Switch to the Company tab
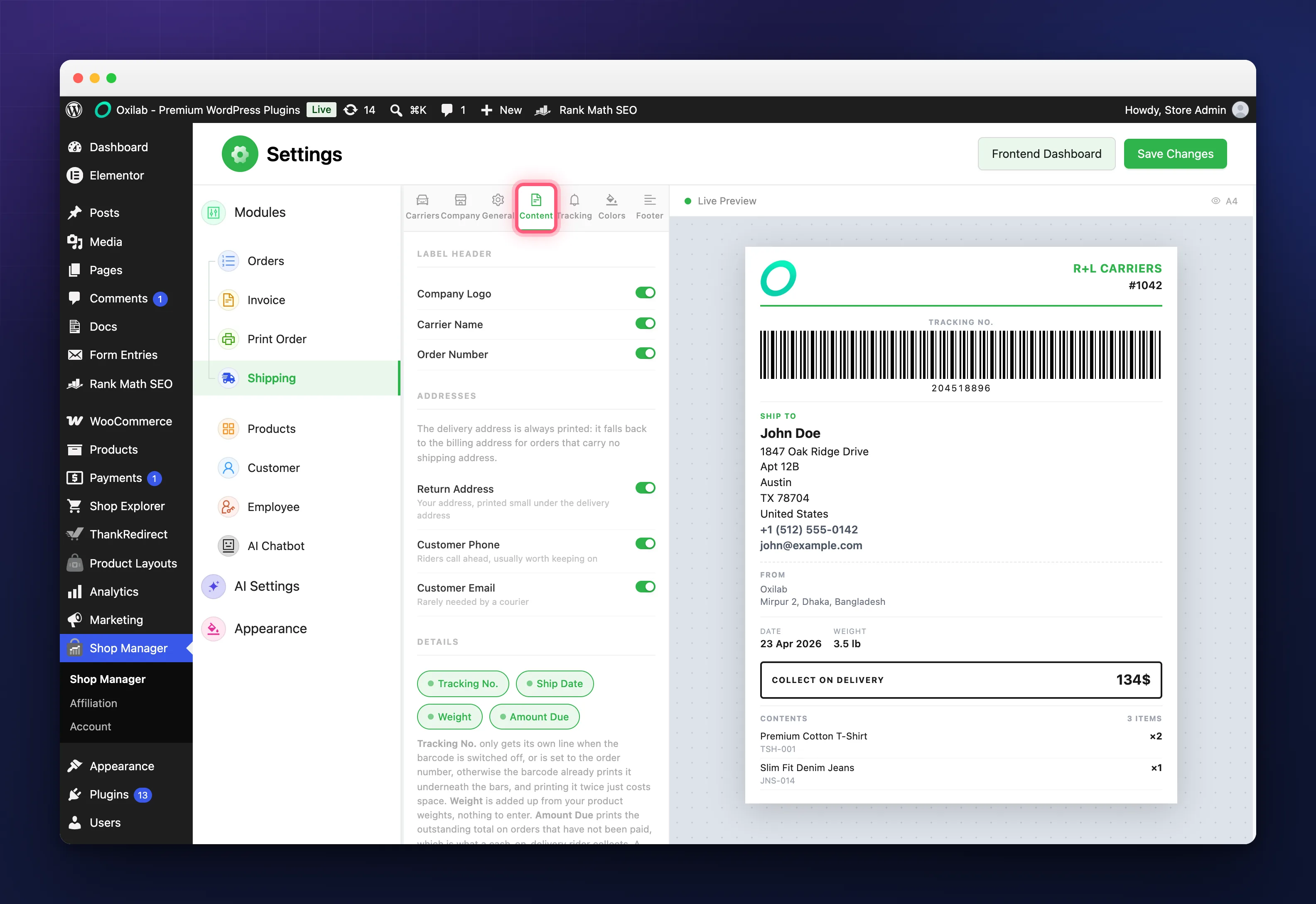This screenshot has width=1316, height=904. [x=460, y=207]
